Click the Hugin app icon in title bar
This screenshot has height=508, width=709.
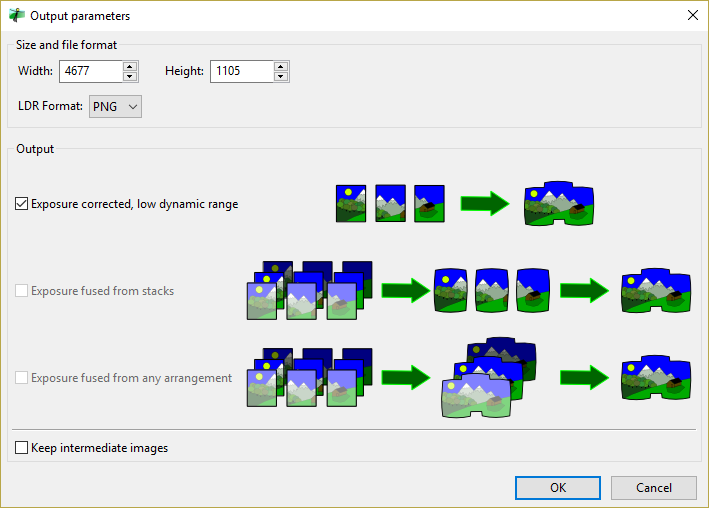pyautogui.click(x=17, y=16)
